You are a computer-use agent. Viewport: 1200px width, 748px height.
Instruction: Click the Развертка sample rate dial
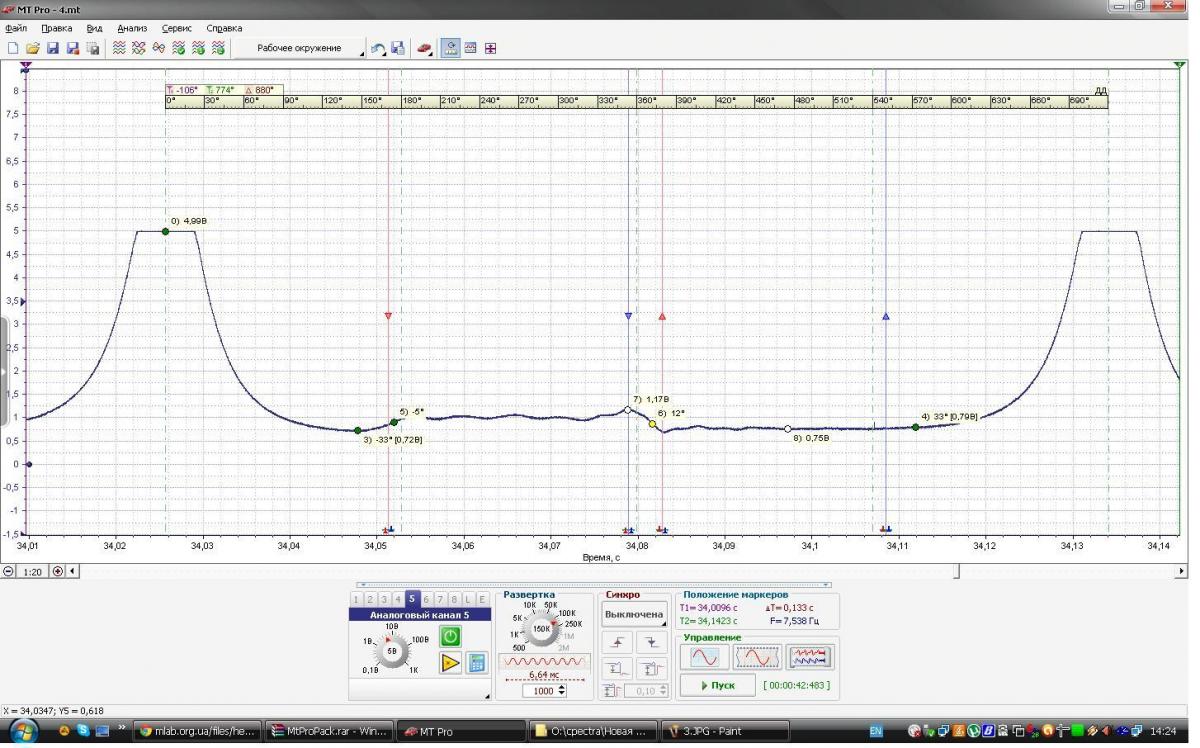(541, 628)
